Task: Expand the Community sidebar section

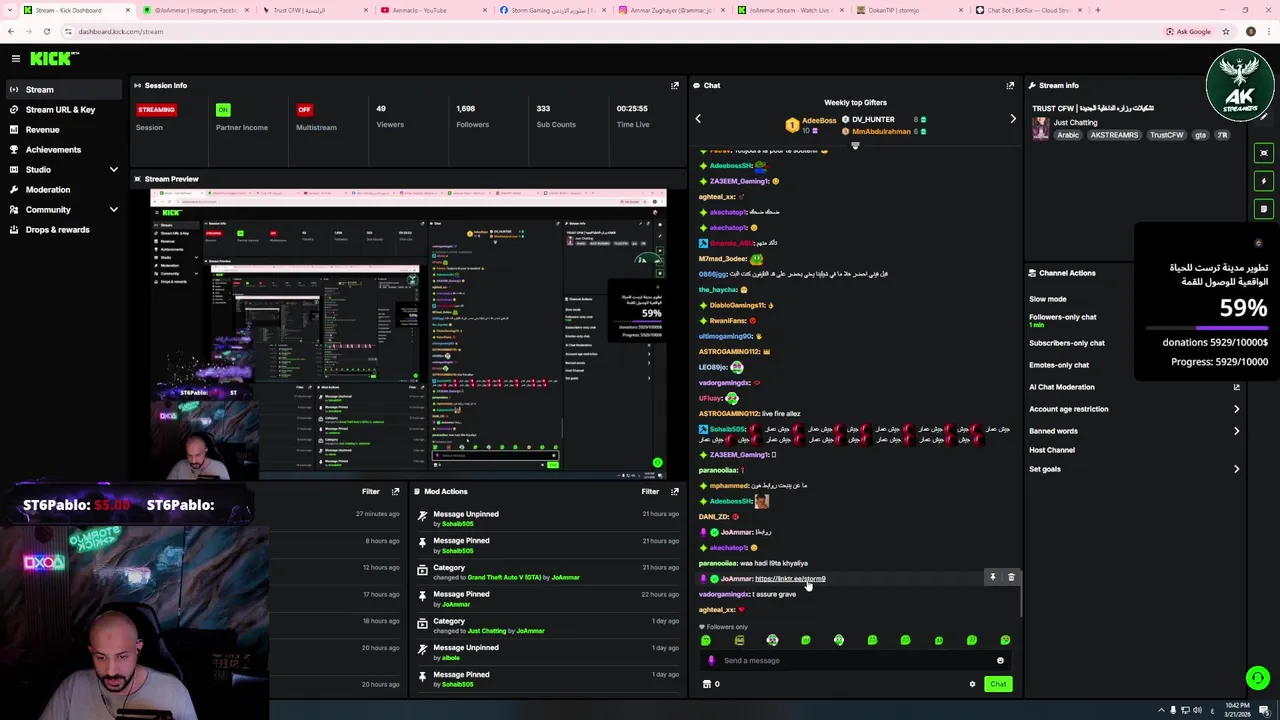Action: tap(113, 210)
